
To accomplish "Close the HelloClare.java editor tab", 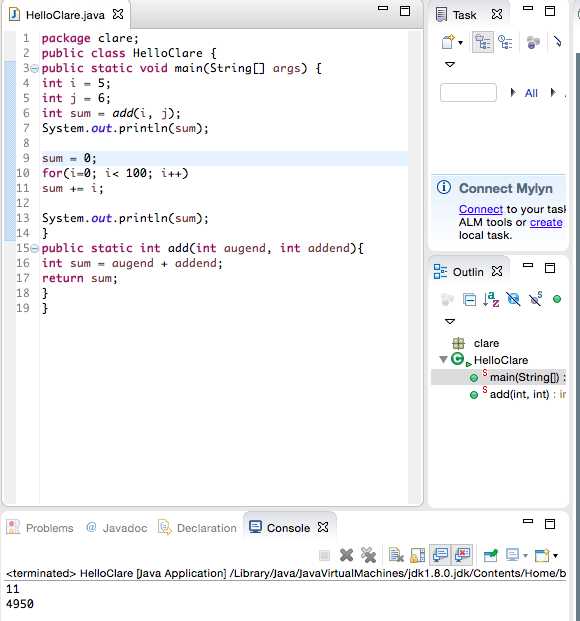I will click(118, 14).
